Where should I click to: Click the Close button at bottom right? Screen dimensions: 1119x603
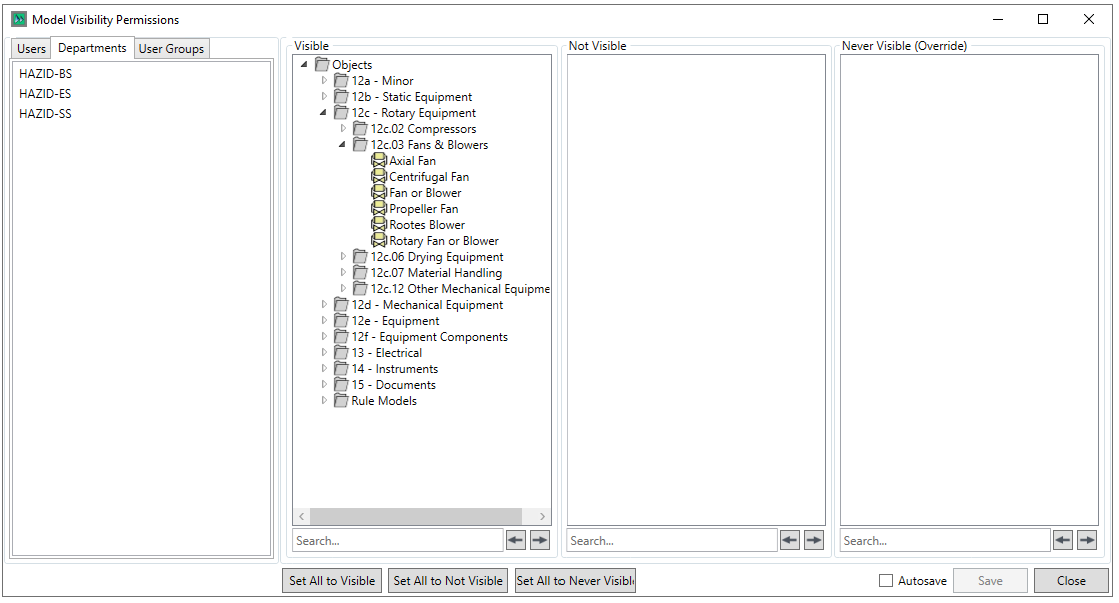point(1071,581)
